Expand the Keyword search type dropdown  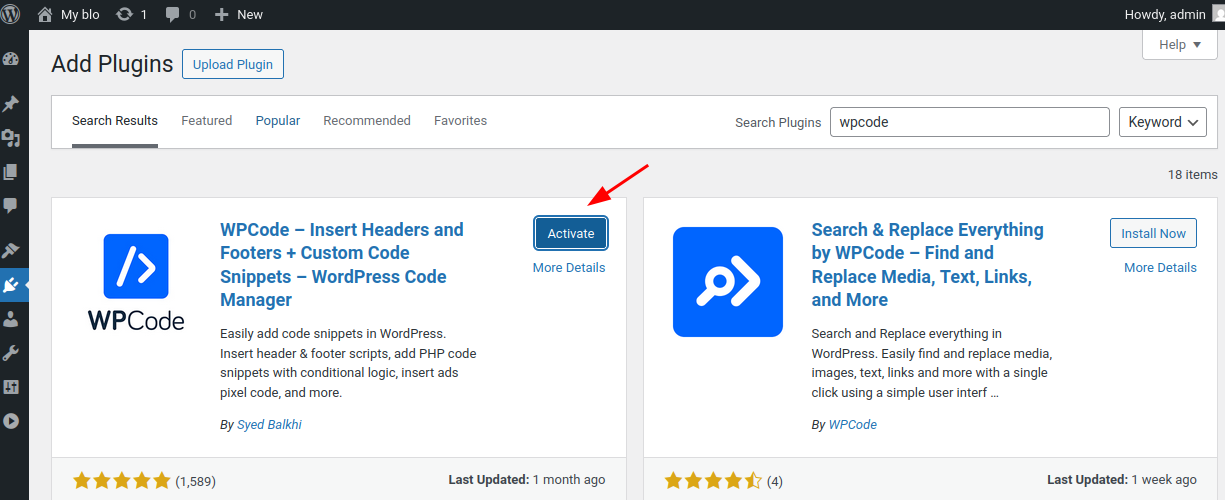click(x=1163, y=122)
